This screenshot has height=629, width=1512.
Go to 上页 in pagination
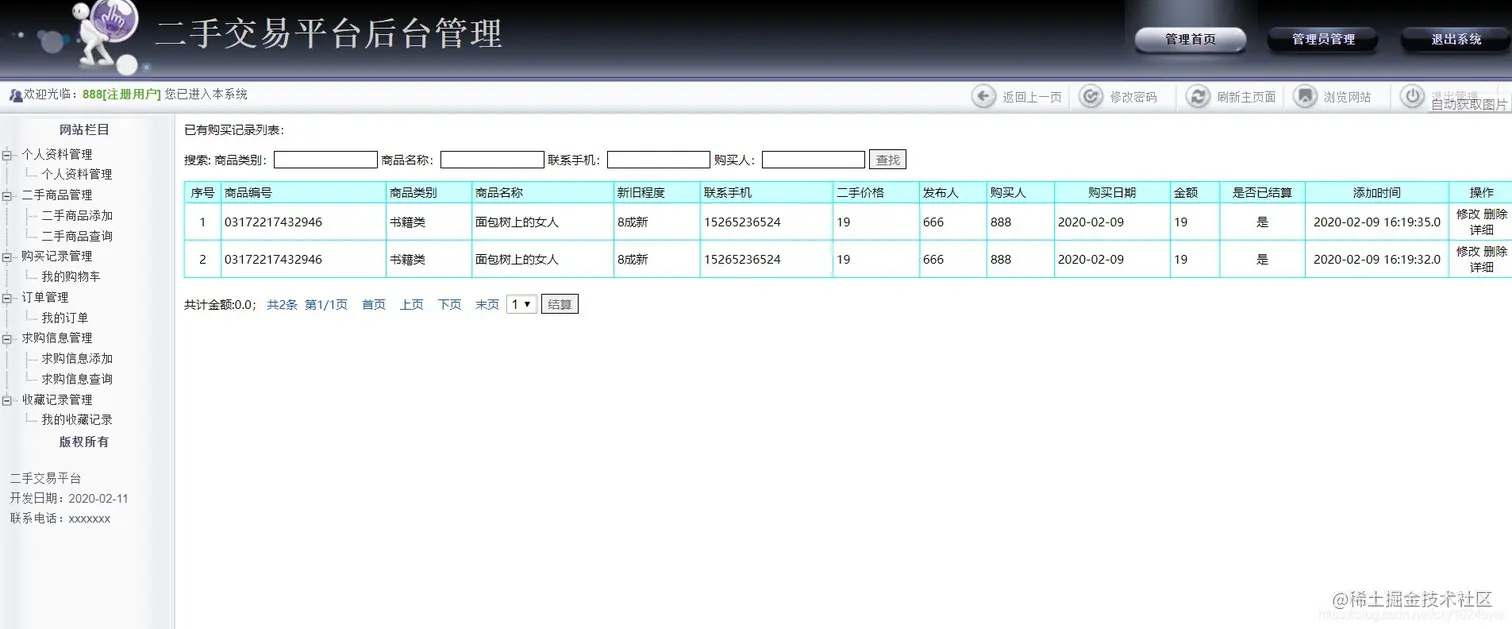pos(412,305)
